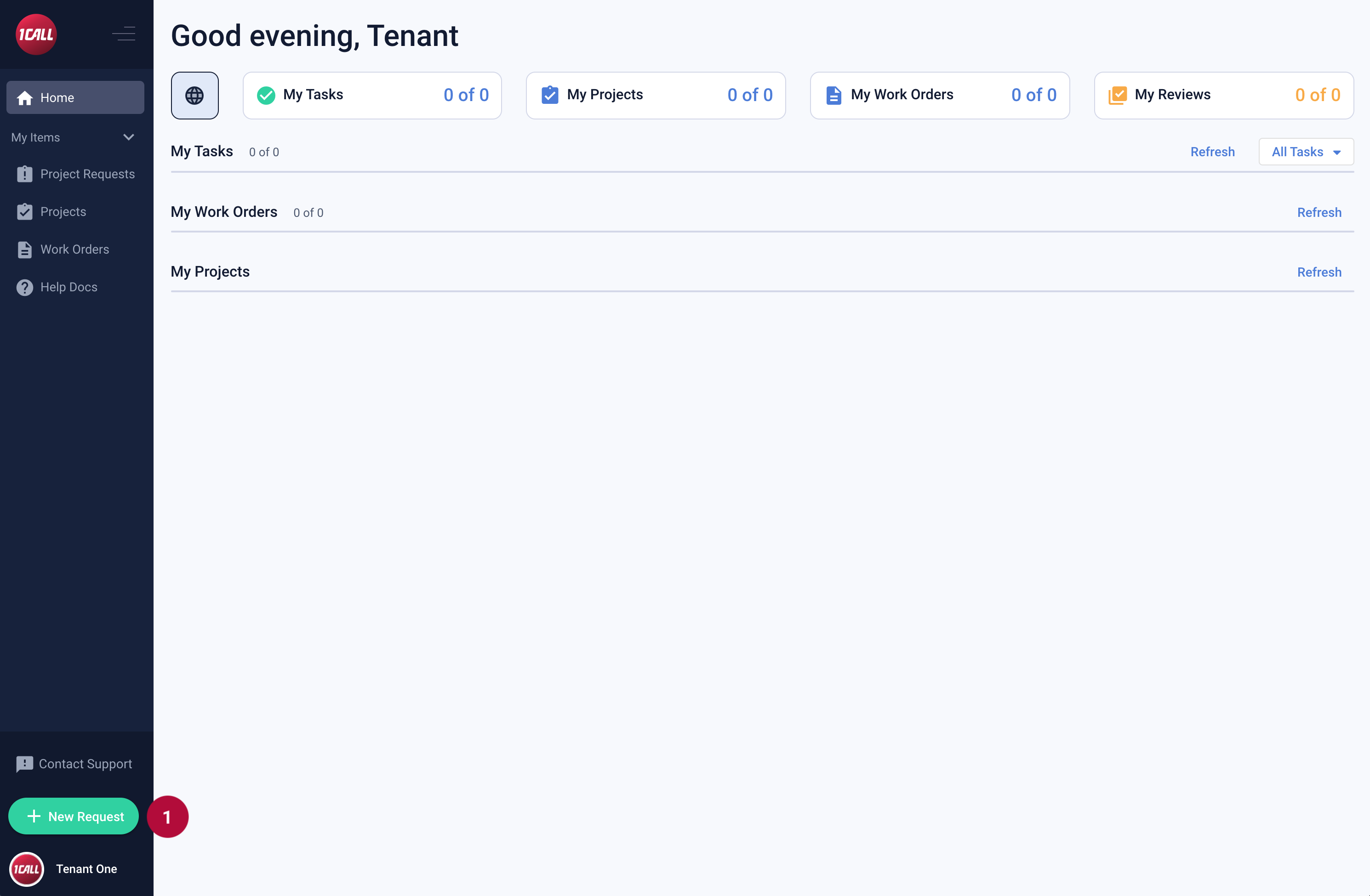Viewport: 1370px width, 896px height.
Task: Refresh the My Projects section
Action: [1319, 272]
